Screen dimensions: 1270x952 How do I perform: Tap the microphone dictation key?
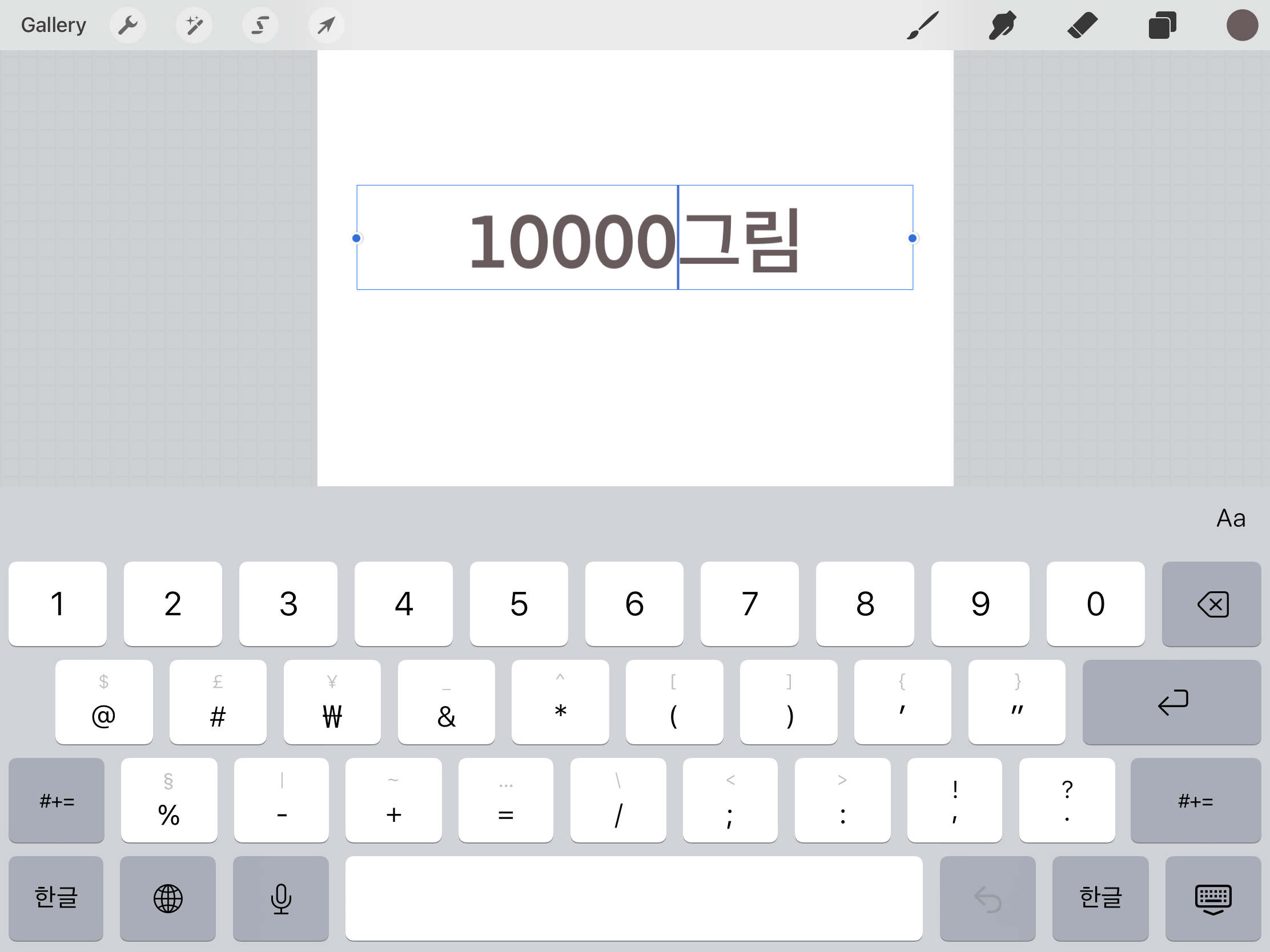coord(282,898)
